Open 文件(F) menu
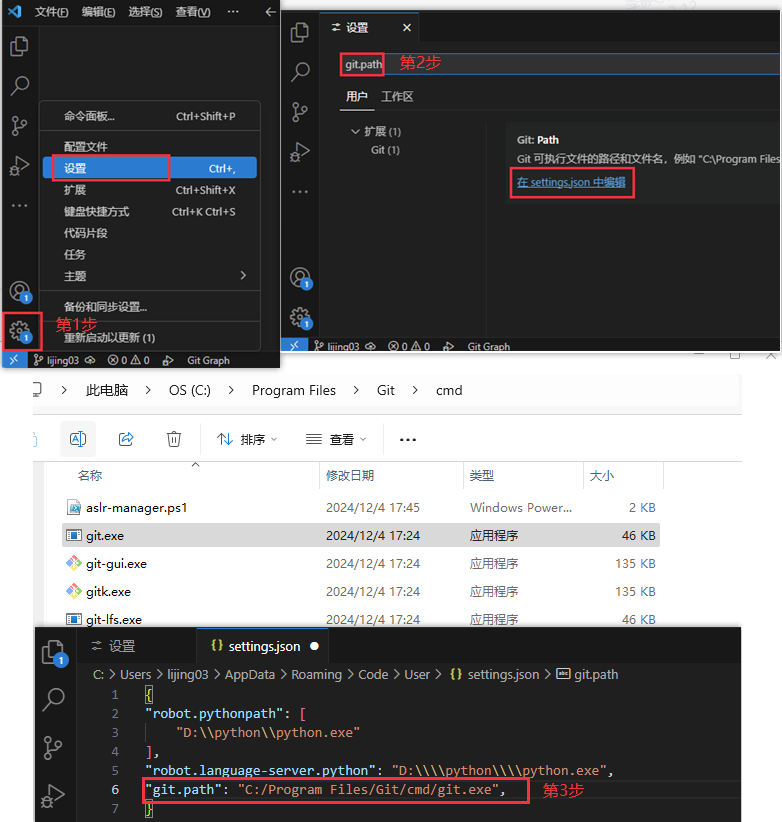 [x=51, y=12]
